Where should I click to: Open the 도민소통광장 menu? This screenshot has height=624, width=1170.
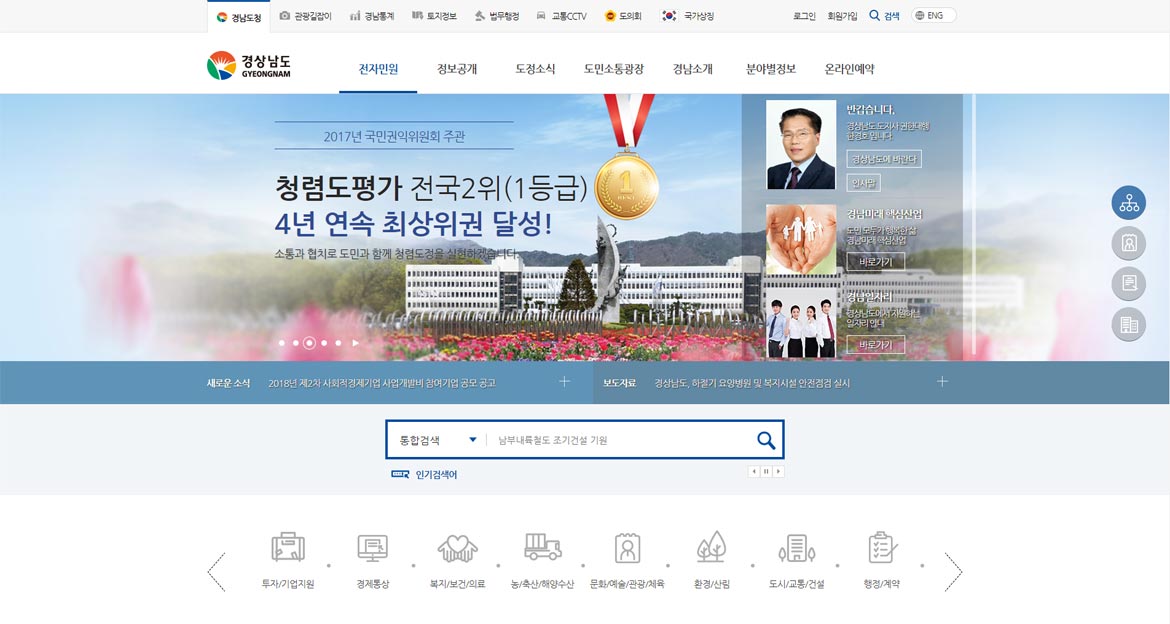pyautogui.click(x=613, y=69)
